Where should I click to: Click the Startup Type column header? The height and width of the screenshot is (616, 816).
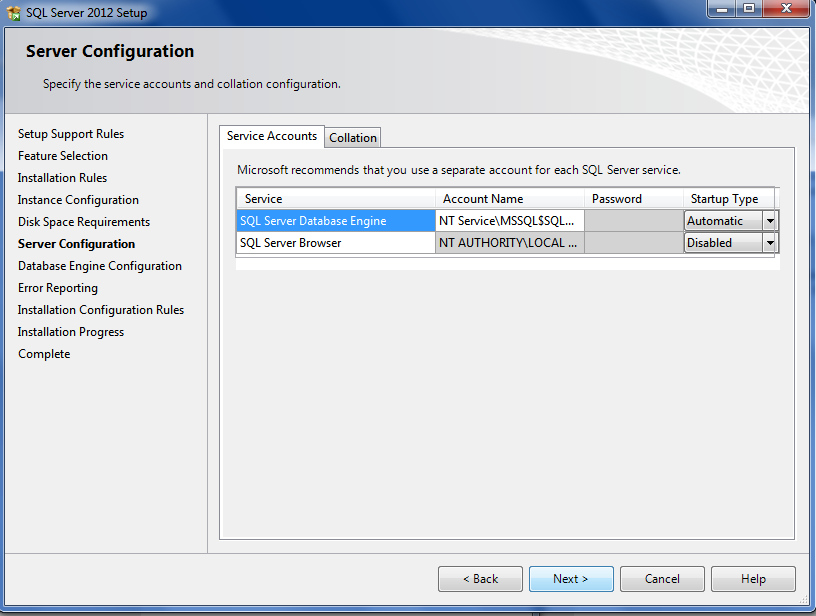pyautogui.click(x=729, y=199)
